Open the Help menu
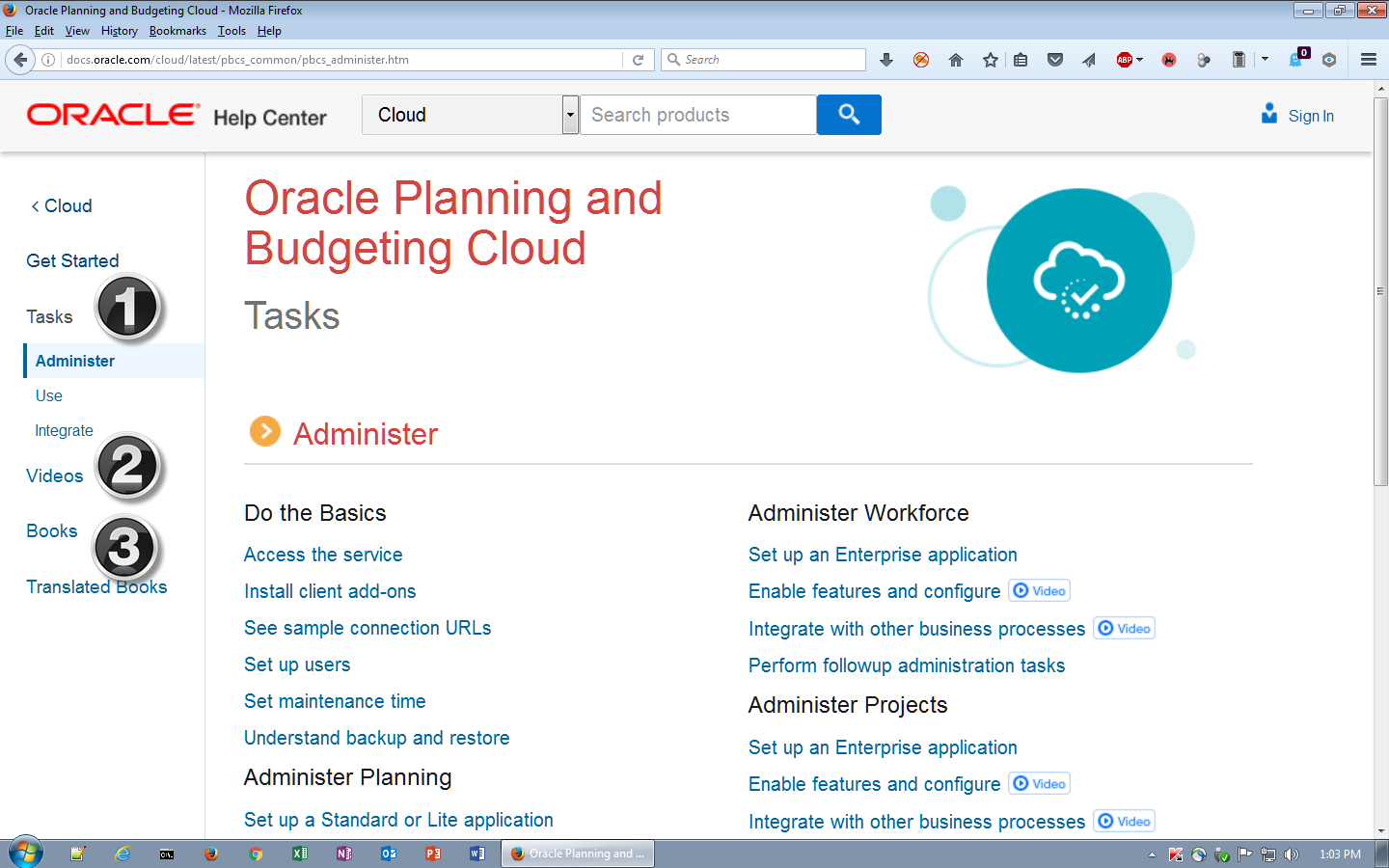Screen dimensions: 1389x868 269,31
